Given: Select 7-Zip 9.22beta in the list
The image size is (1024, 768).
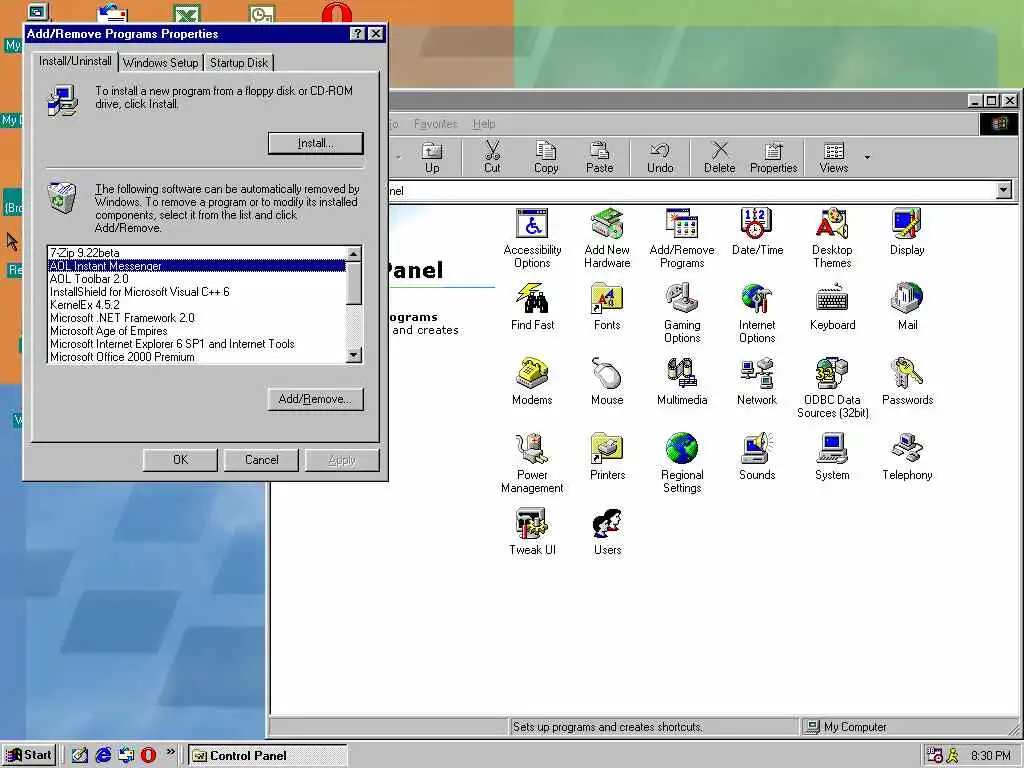Looking at the screenshot, I should coord(197,253).
